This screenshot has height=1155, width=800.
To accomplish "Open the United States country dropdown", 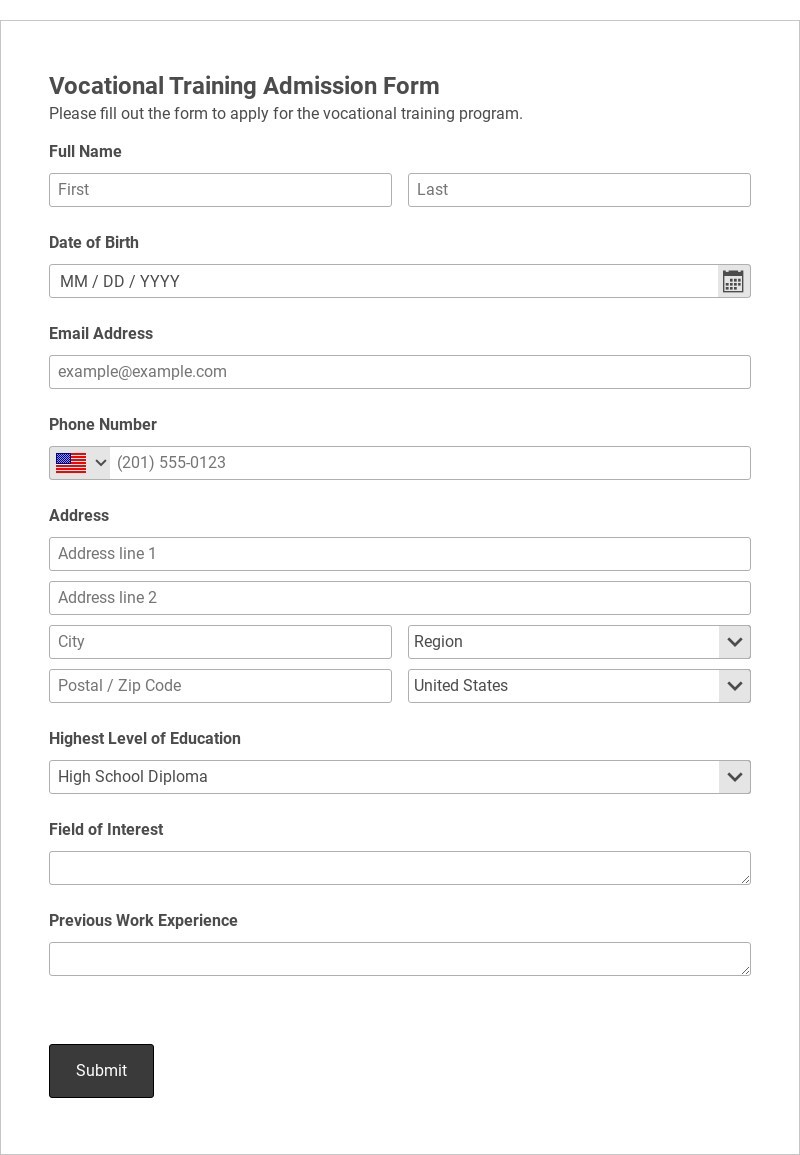I will coord(579,686).
